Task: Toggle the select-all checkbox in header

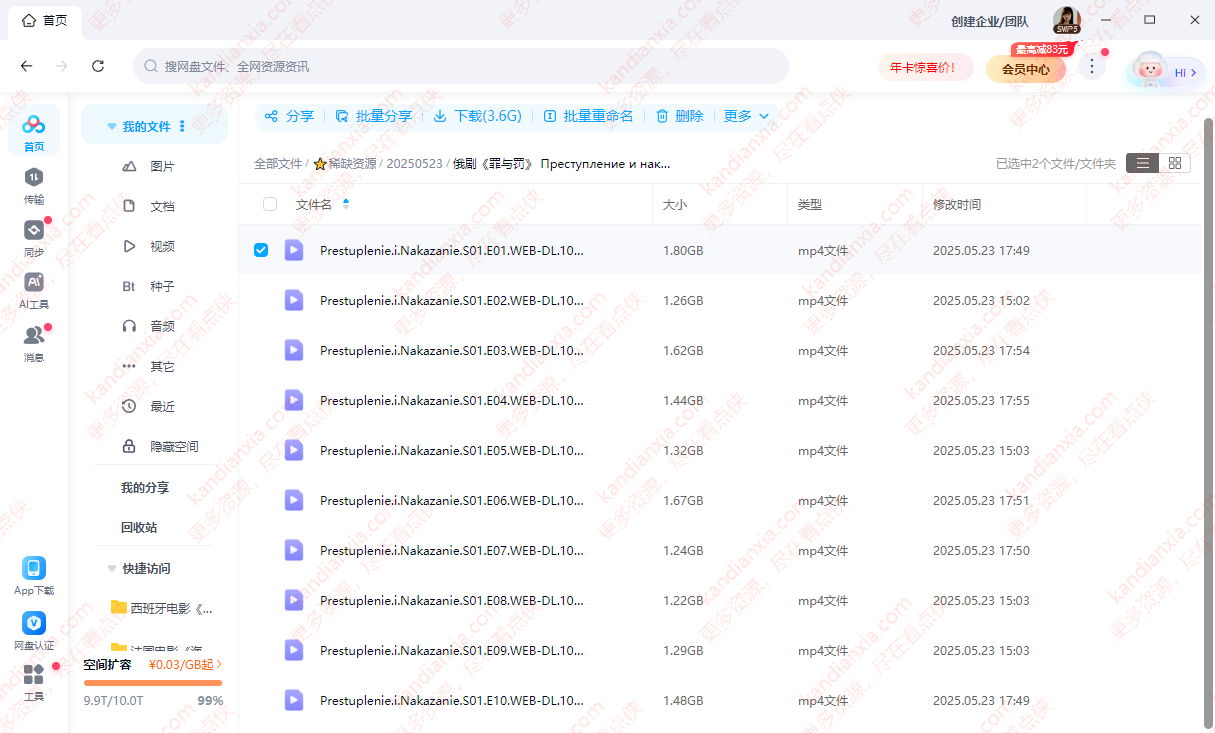Action: pos(270,204)
